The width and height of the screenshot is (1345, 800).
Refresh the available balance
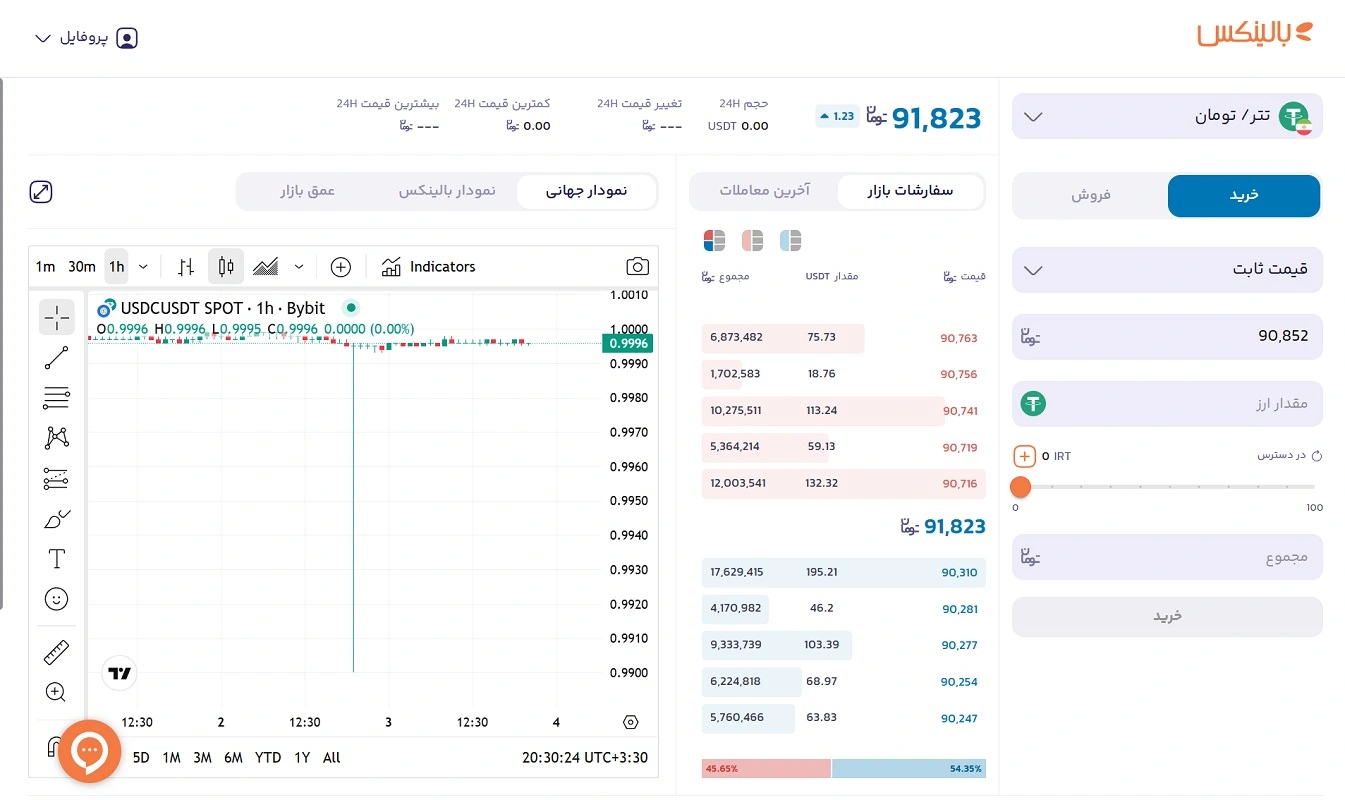[x=1316, y=456]
